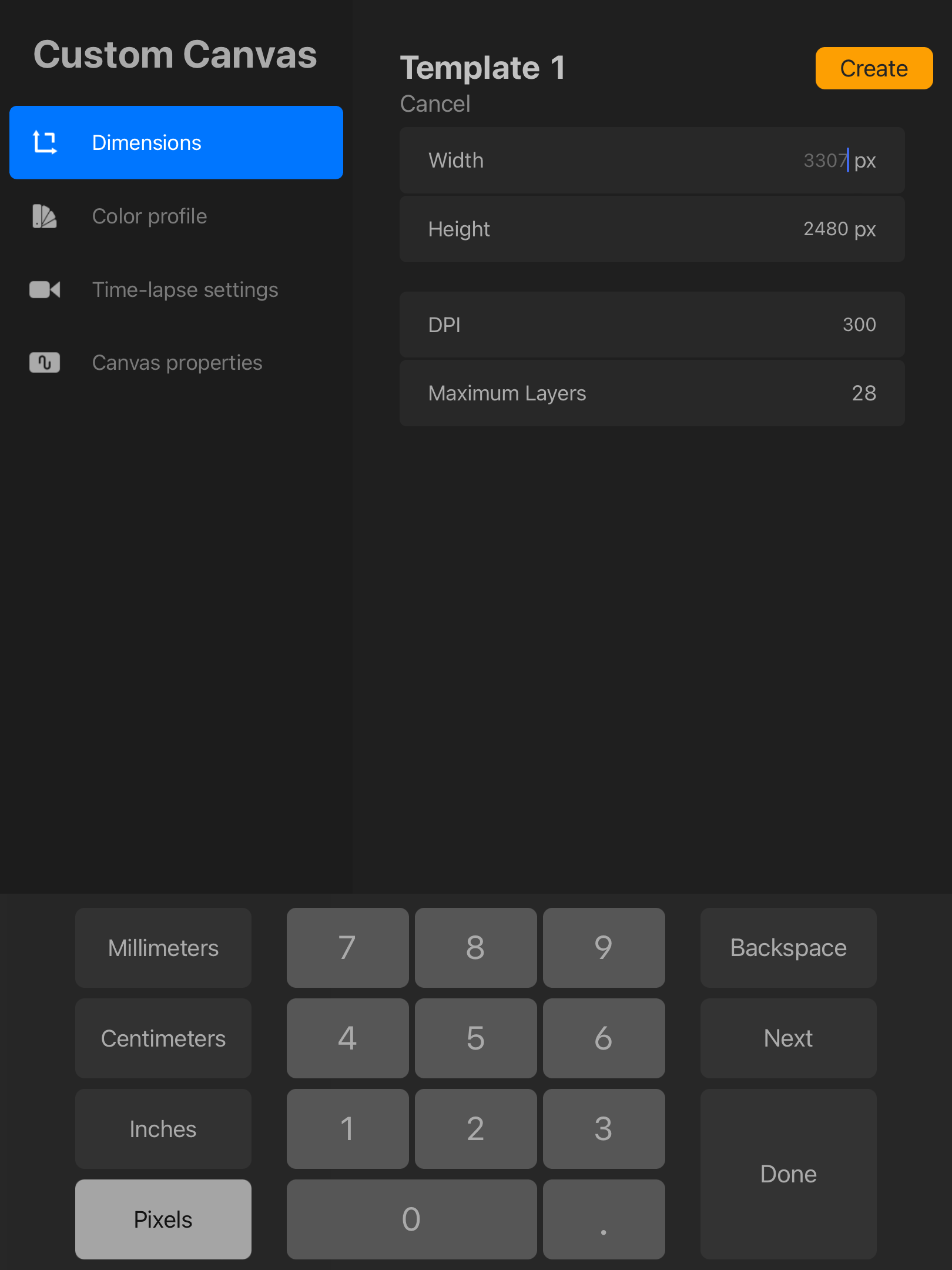Click the Dimensions crop icon

(45, 142)
